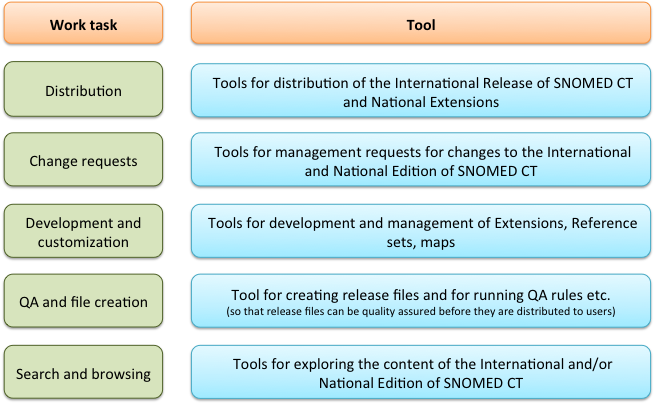
Task: Click the Extensions, Reference sets, maps tool box
Action: (x=421, y=232)
